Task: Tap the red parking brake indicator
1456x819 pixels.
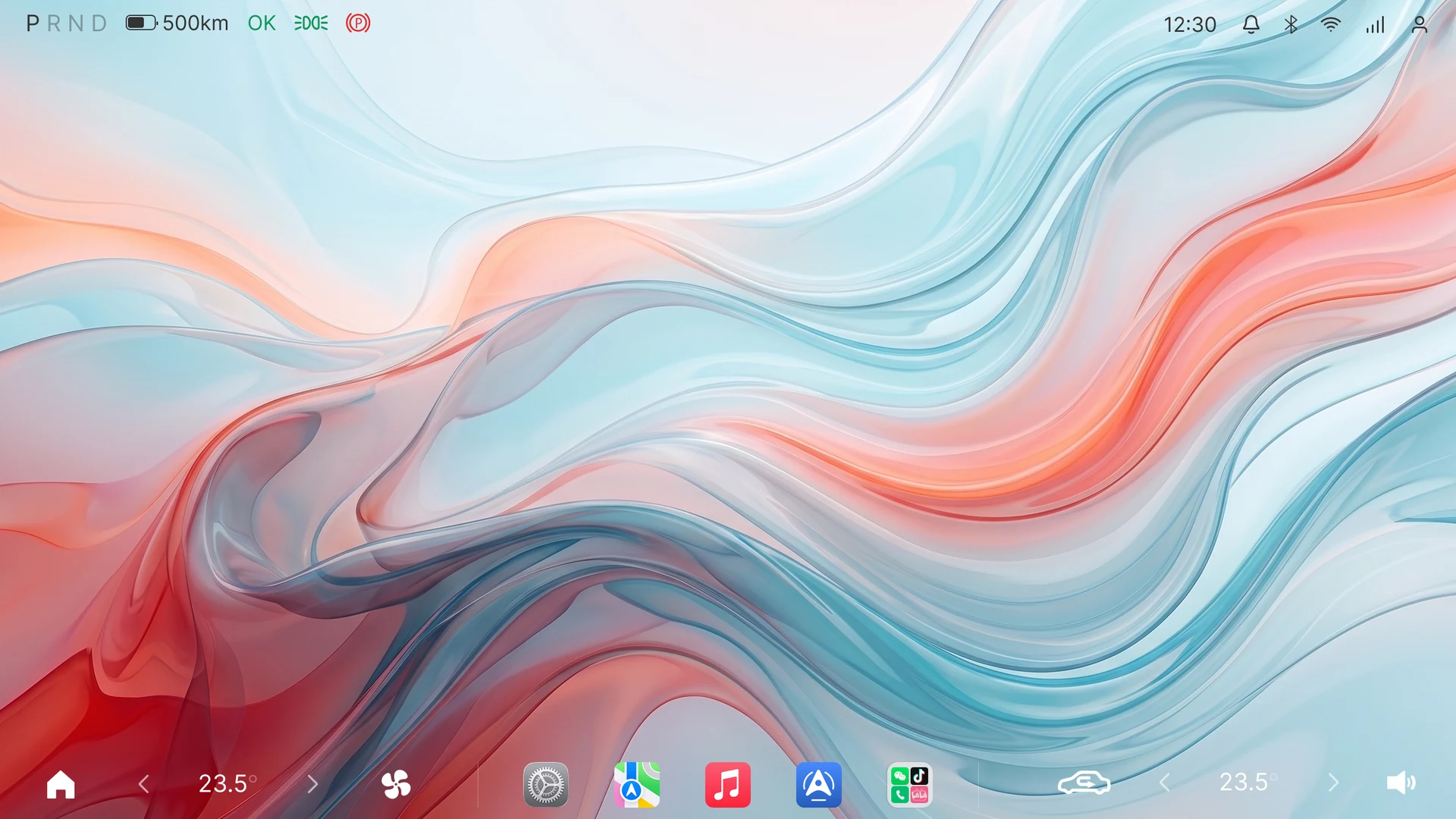Action: 358,23
